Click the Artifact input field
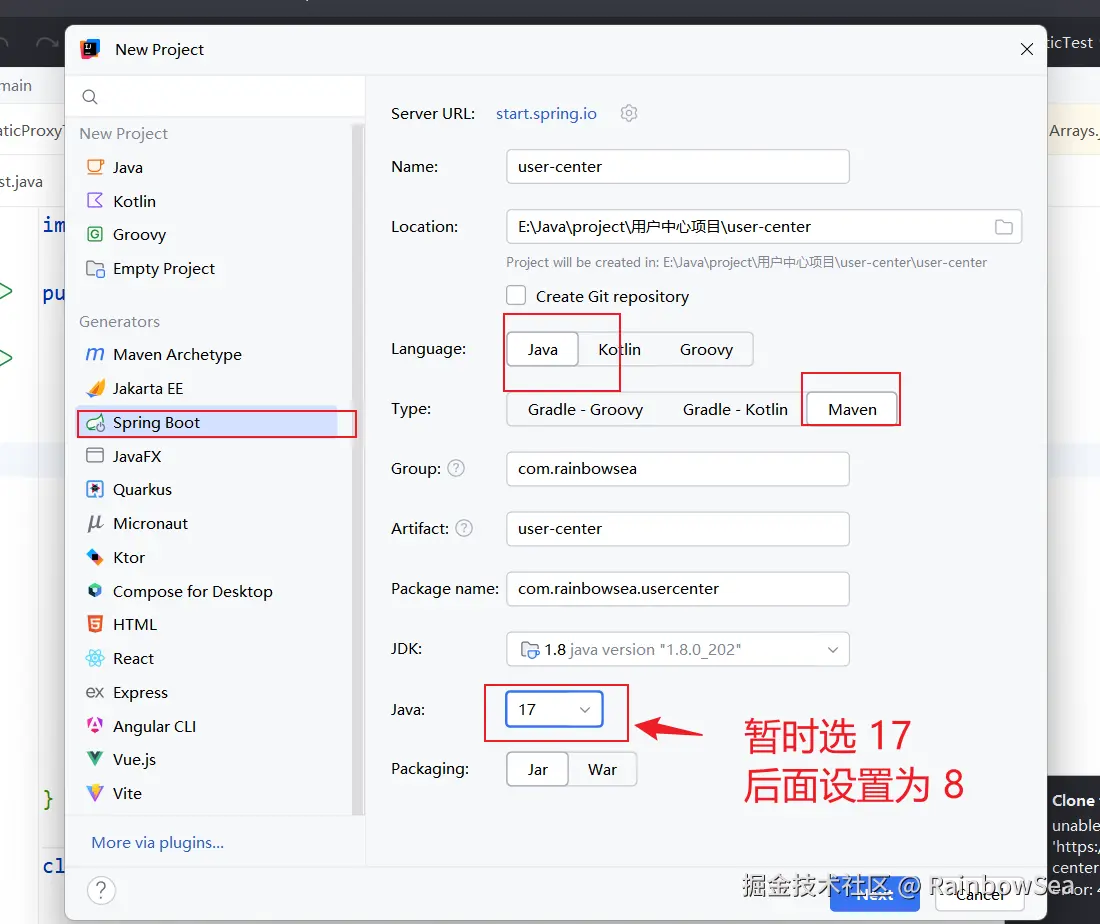Image resolution: width=1100 pixels, height=924 pixels. click(x=678, y=529)
